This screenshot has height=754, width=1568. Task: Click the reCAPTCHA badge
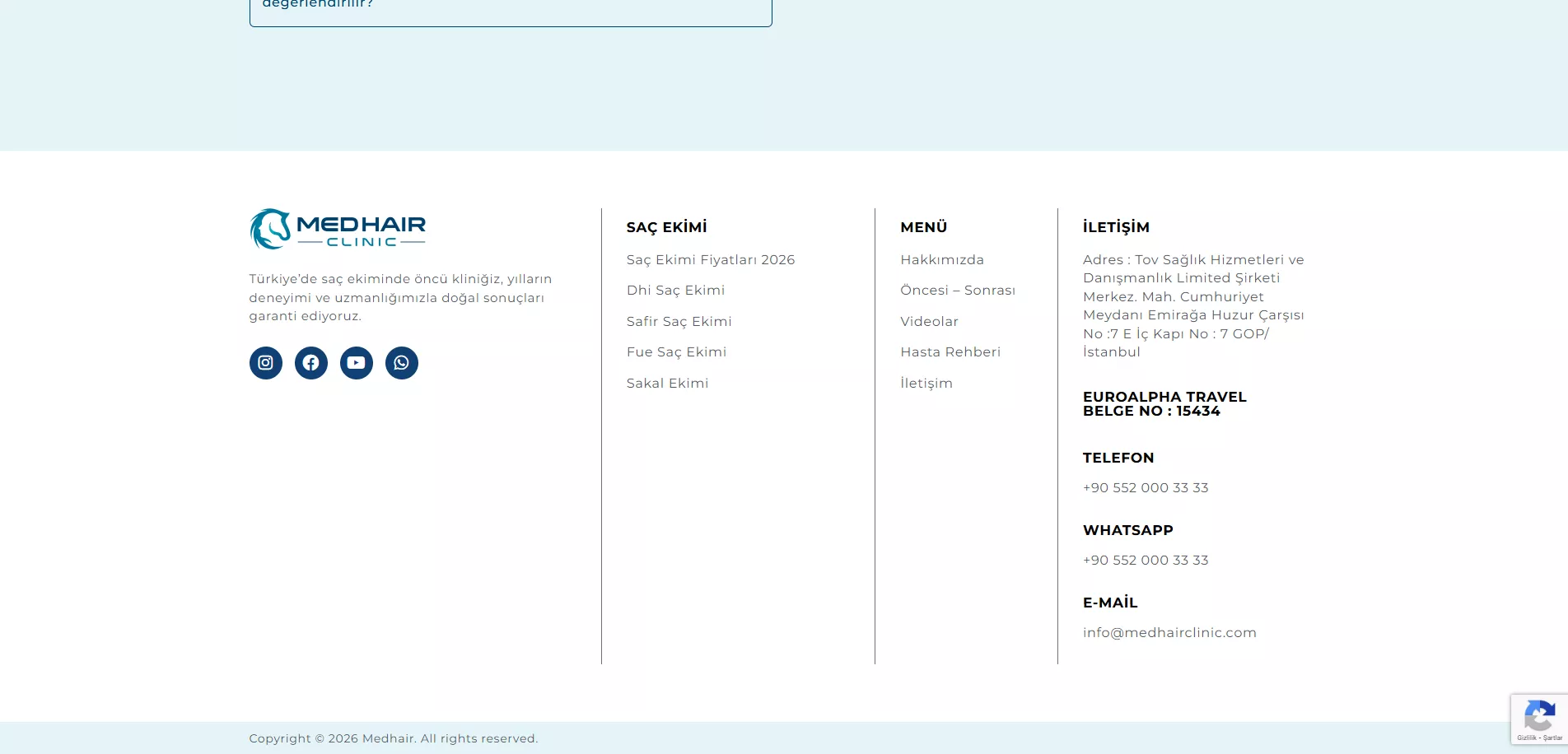(1538, 719)
